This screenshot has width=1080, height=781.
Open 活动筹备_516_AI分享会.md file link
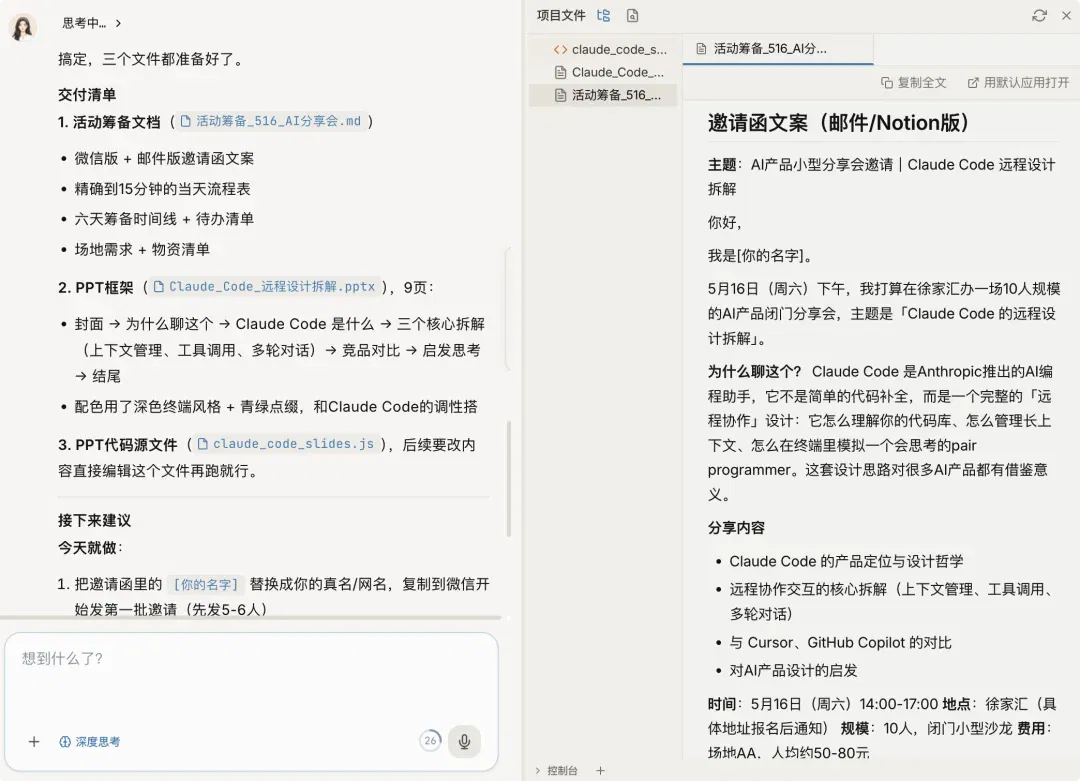click(x=270, y=121)
